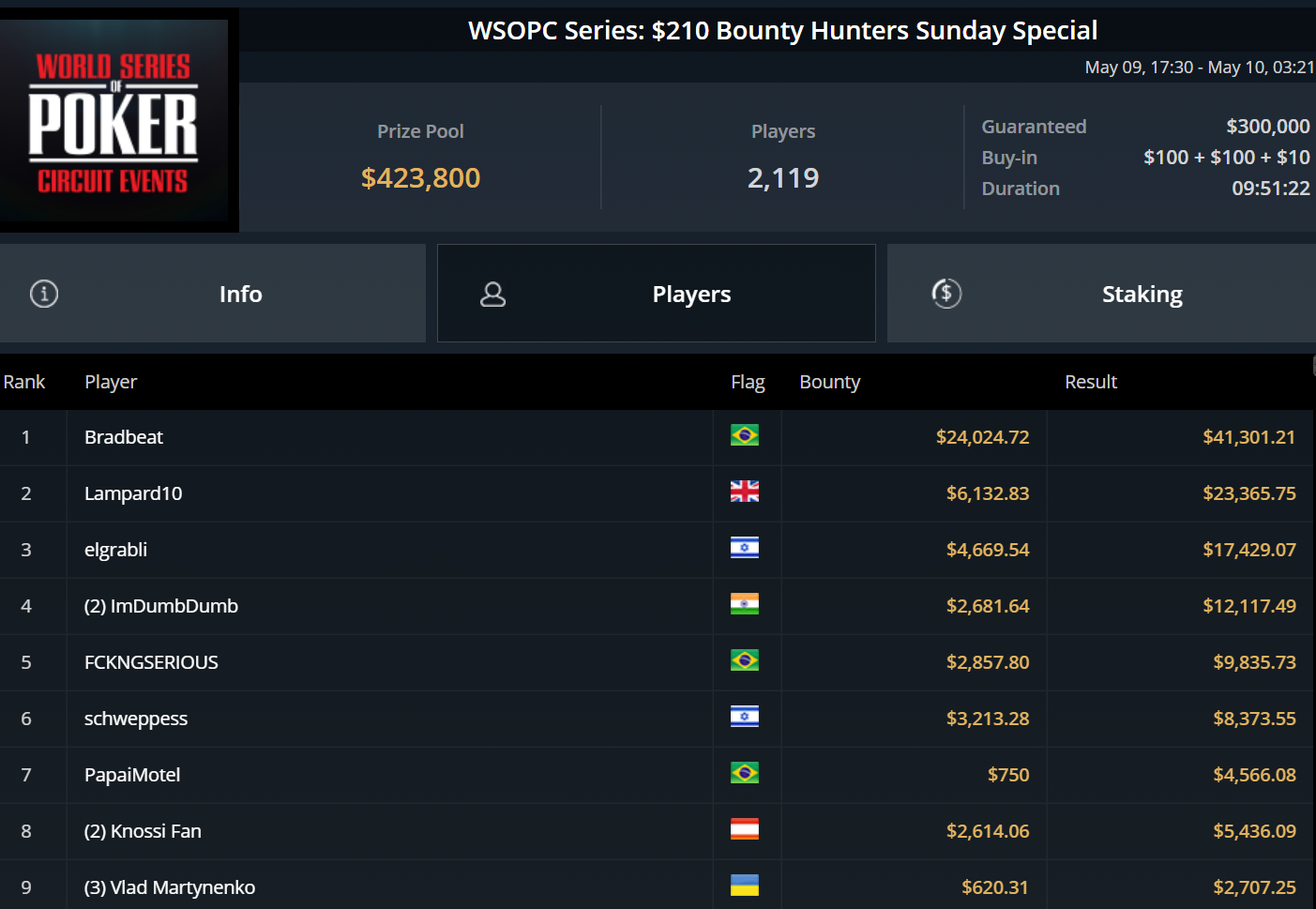Click the India flag beside ImDumbDumb
Viewport: 1316px width, 909px height.
tap(745, 604)
